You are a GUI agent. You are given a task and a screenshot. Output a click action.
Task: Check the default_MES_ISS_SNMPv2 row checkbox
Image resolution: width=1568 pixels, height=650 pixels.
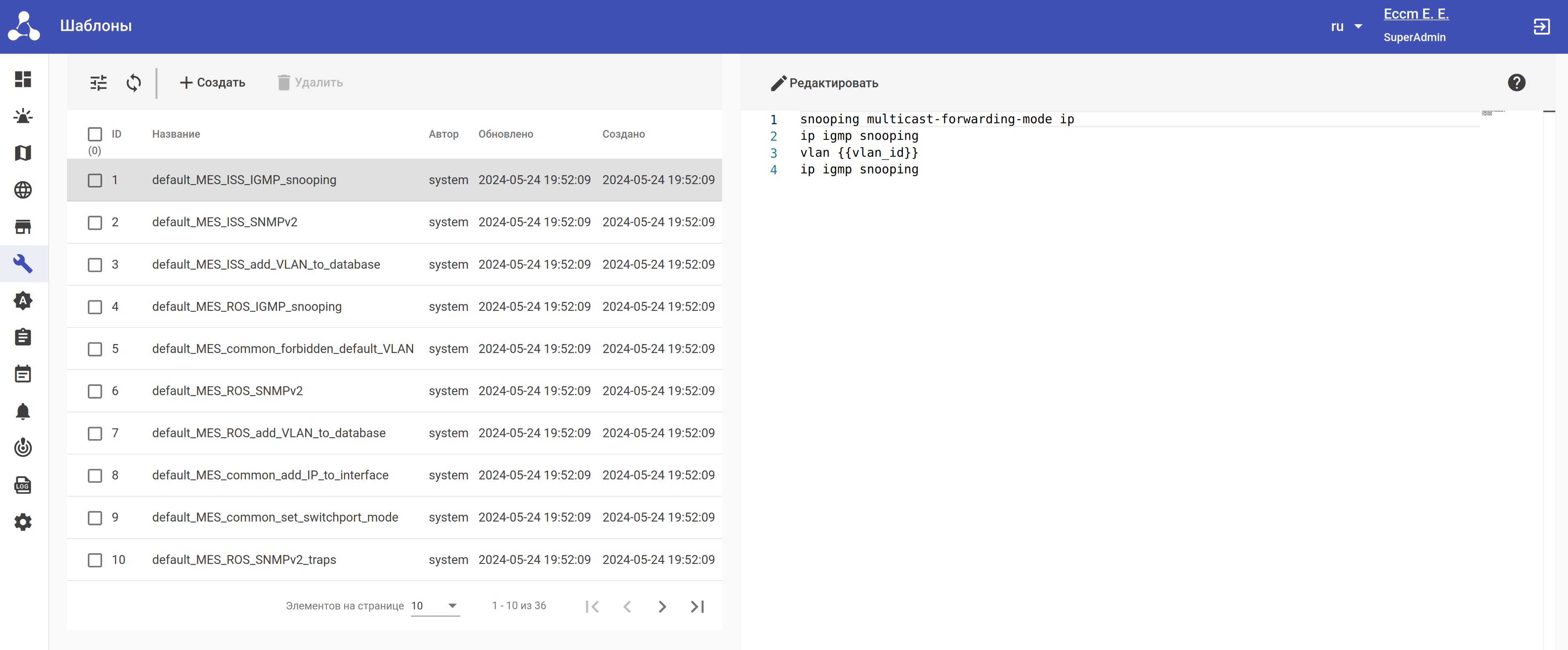pyautogui.click(x=95, y=222)
